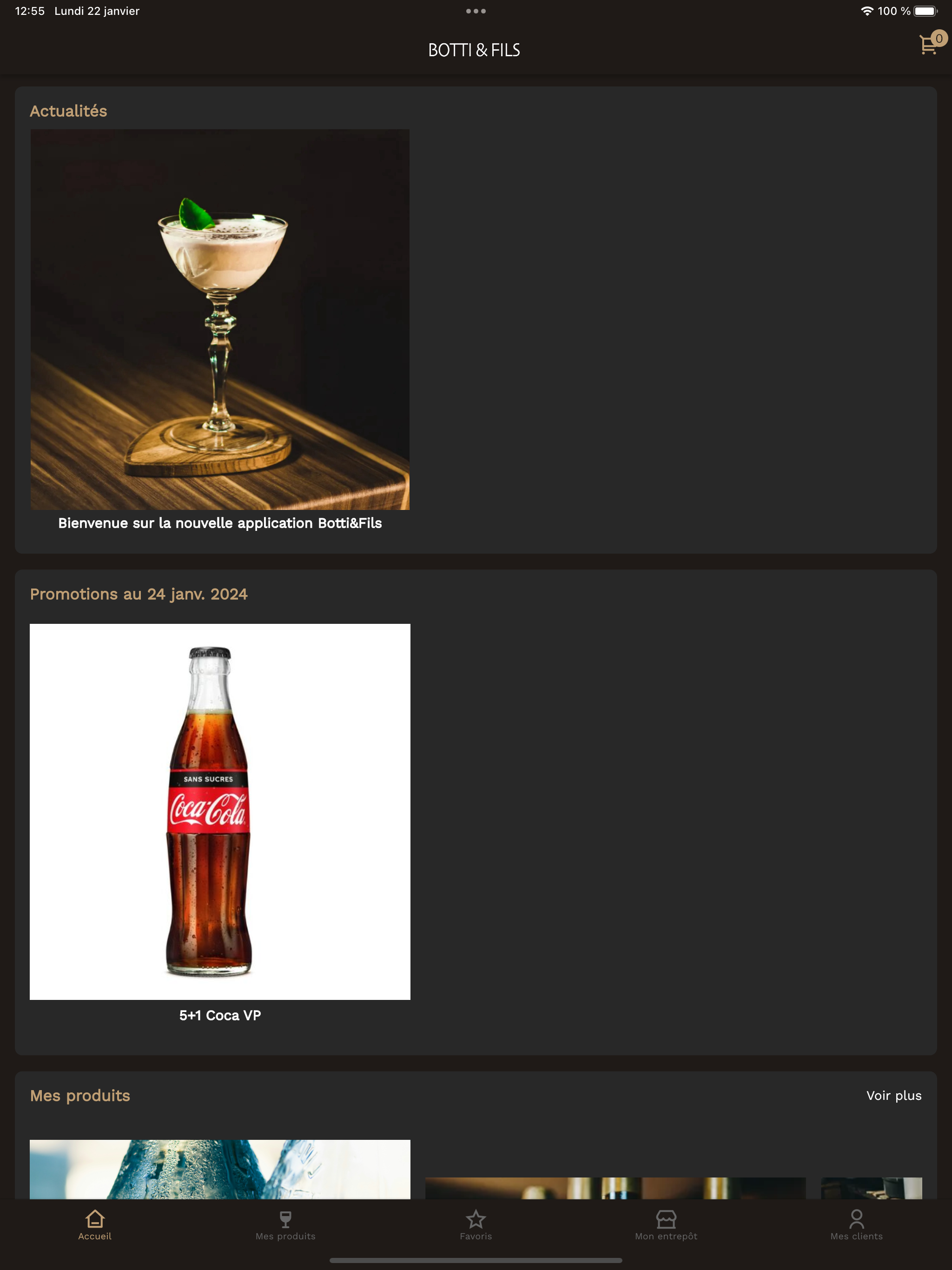
Task: Click the BOTTI & FILS header logo
Action: 474,51
